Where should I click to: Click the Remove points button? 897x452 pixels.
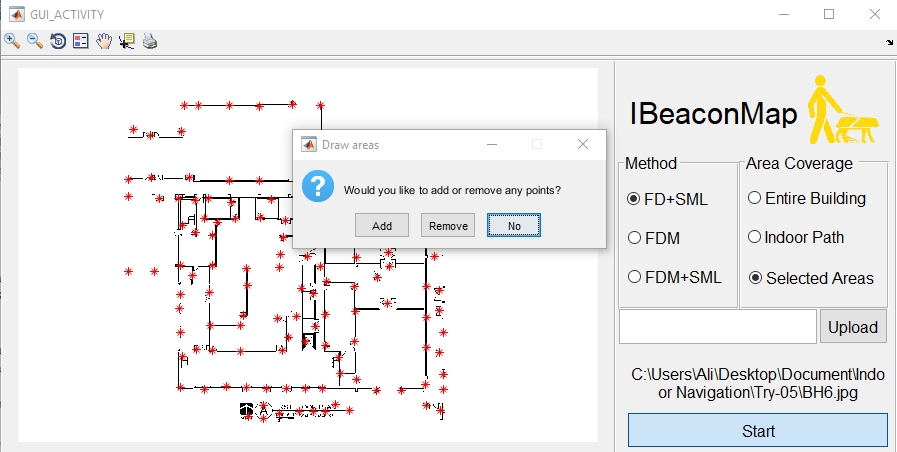click(x=448, y=226)
